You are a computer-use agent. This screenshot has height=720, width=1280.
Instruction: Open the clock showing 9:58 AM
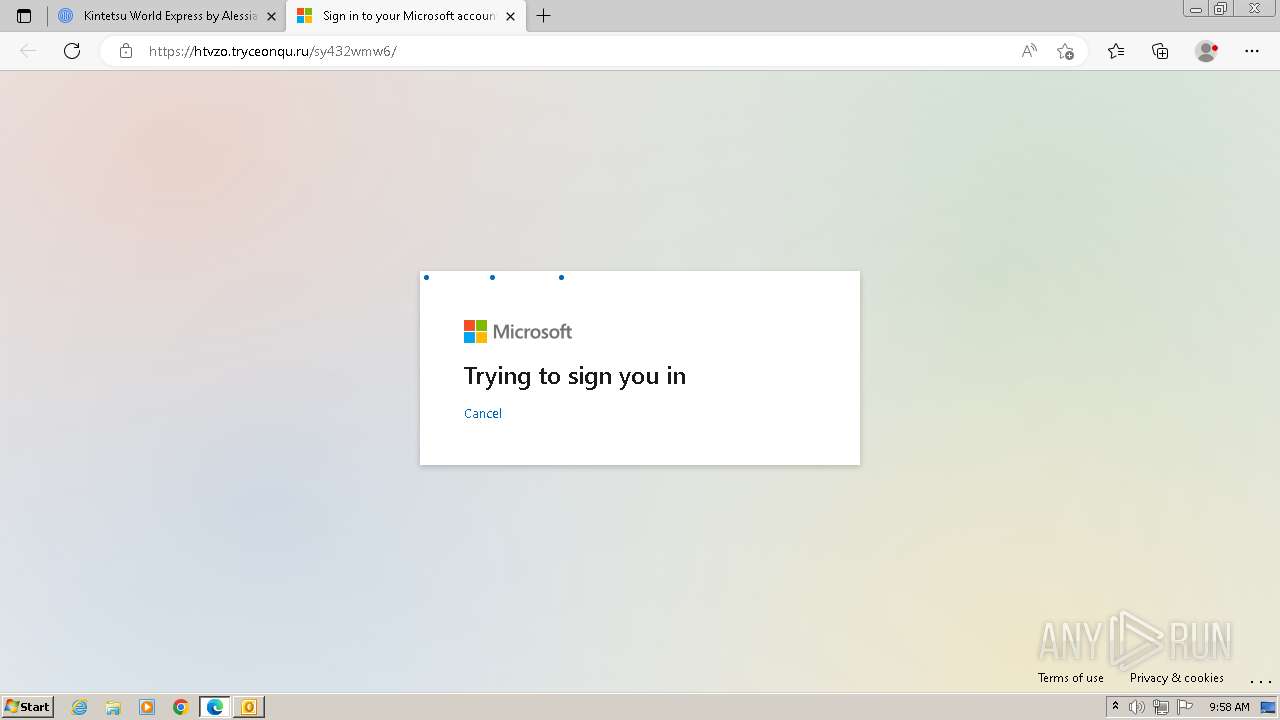point(1229,707)
